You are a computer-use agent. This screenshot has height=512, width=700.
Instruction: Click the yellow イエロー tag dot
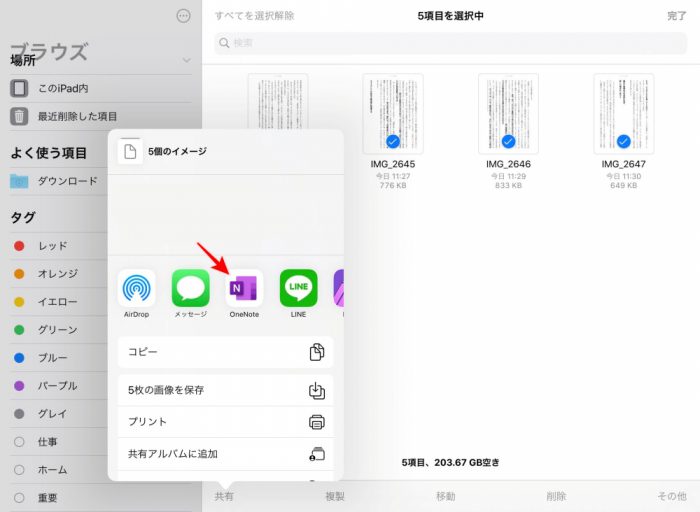[x=19, y=302]
